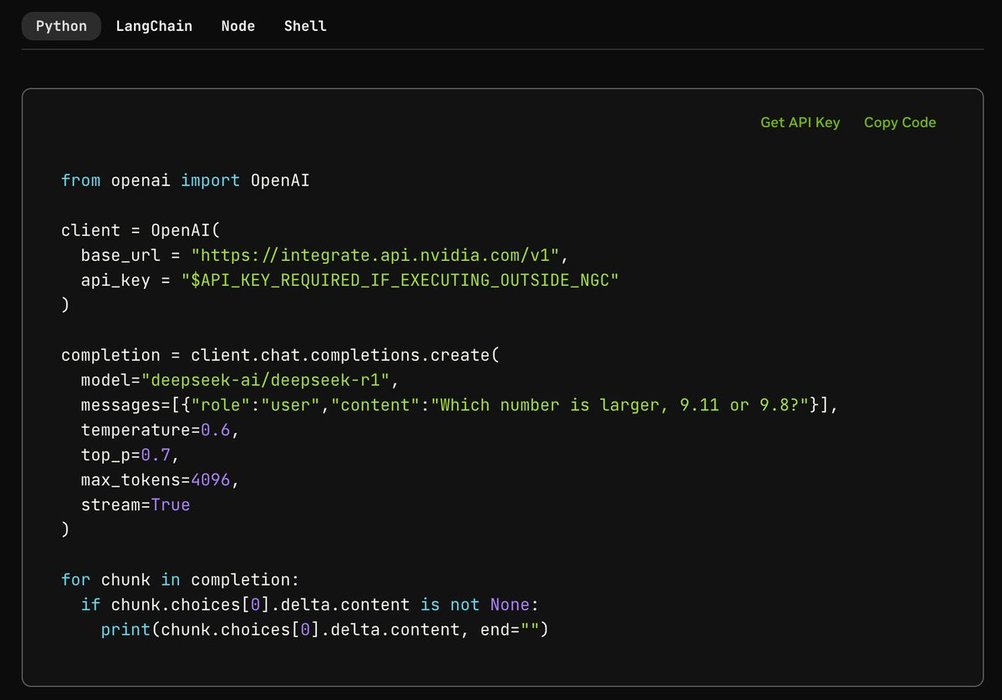
Task: Click the 'from openai import OpenAI' line
Action: coord(185,180)
